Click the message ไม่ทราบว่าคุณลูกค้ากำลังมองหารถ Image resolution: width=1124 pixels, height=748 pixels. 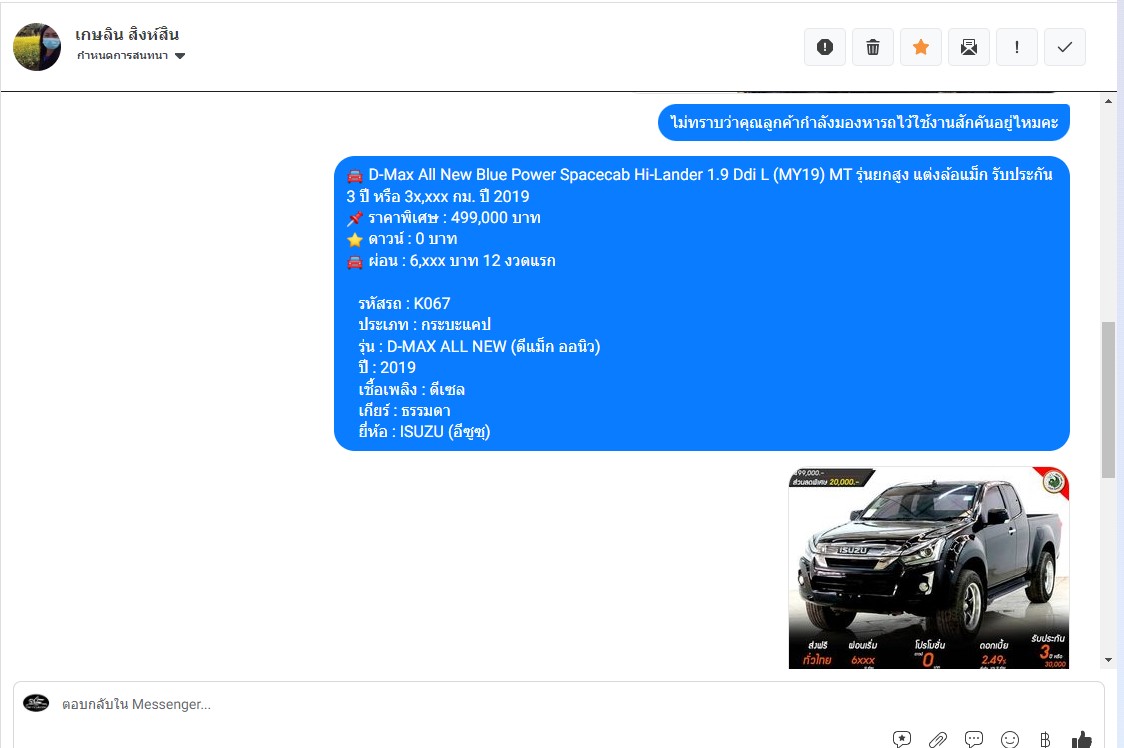864,122
